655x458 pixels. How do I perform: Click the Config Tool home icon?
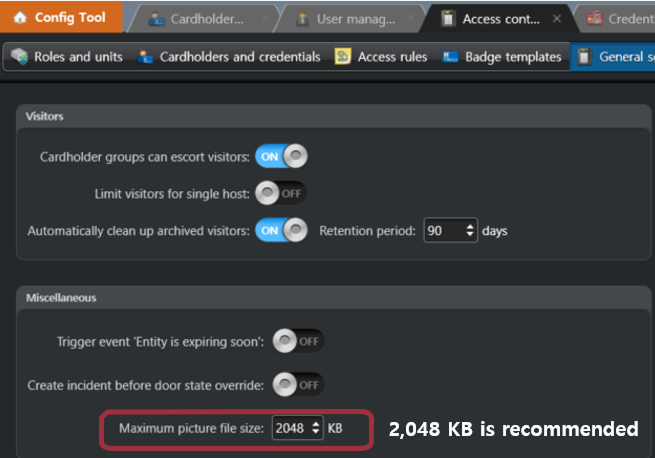[x=20, y=18]
